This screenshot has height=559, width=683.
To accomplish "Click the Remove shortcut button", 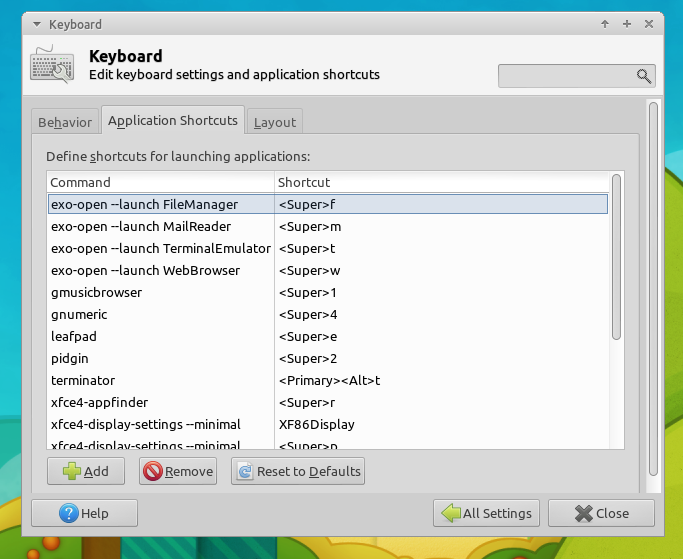I will (178, 471).
